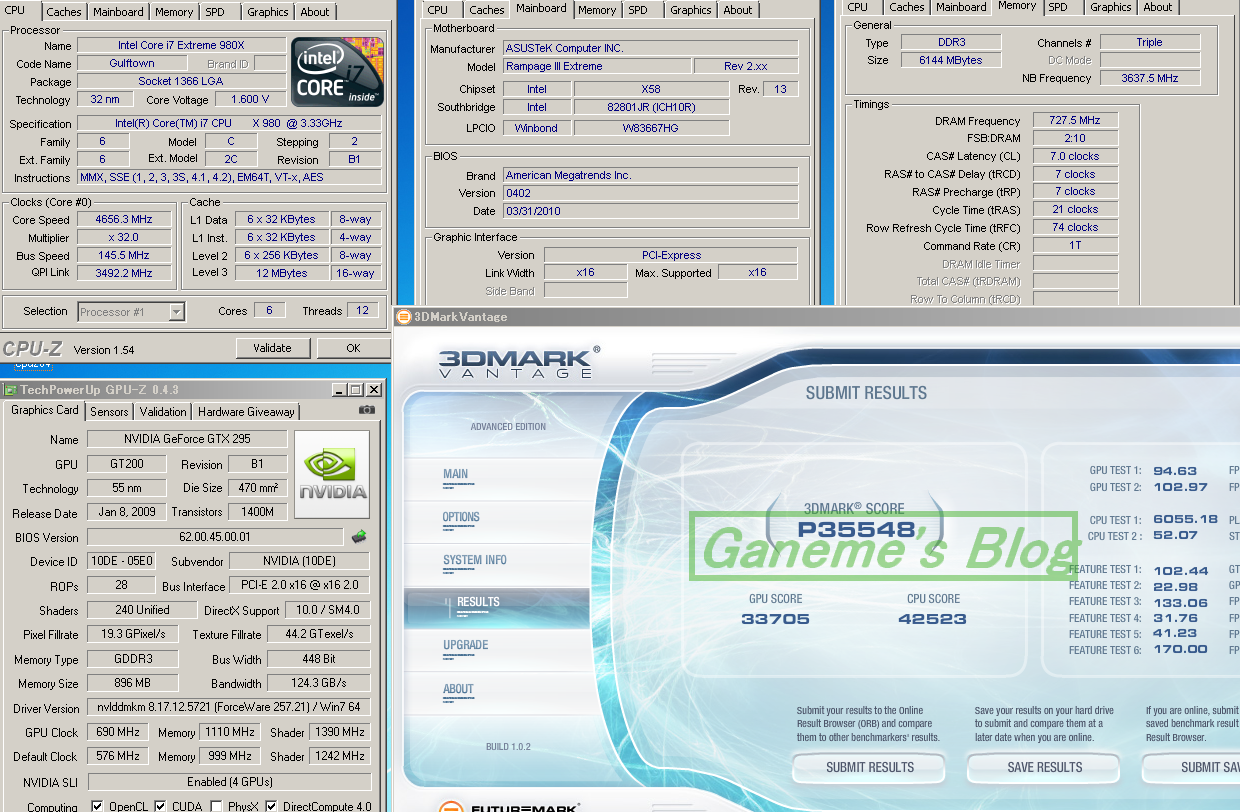The image size is (1240, 812).
Task: Close the GPU-Z window
Action: coord(374,390)
